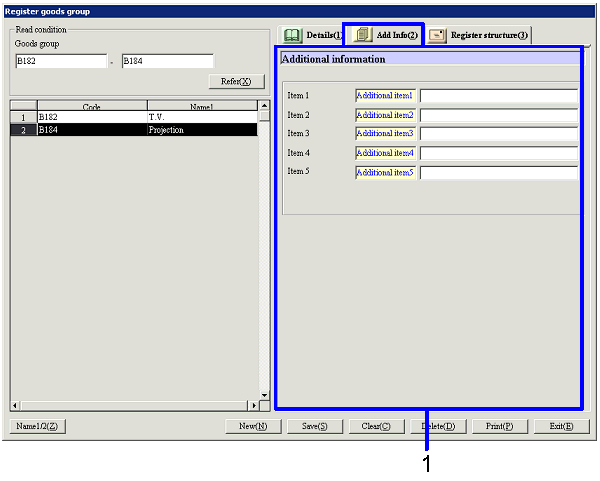Click the Item 5 input field
The width and height of the screenshot is (600, 481).
click(498, 172)
